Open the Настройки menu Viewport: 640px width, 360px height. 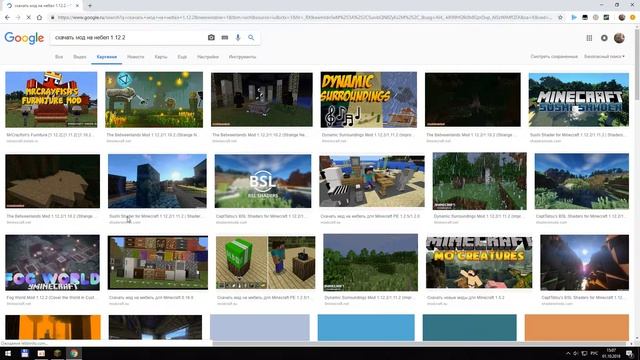pyautogui.click(x=208, y=57)
